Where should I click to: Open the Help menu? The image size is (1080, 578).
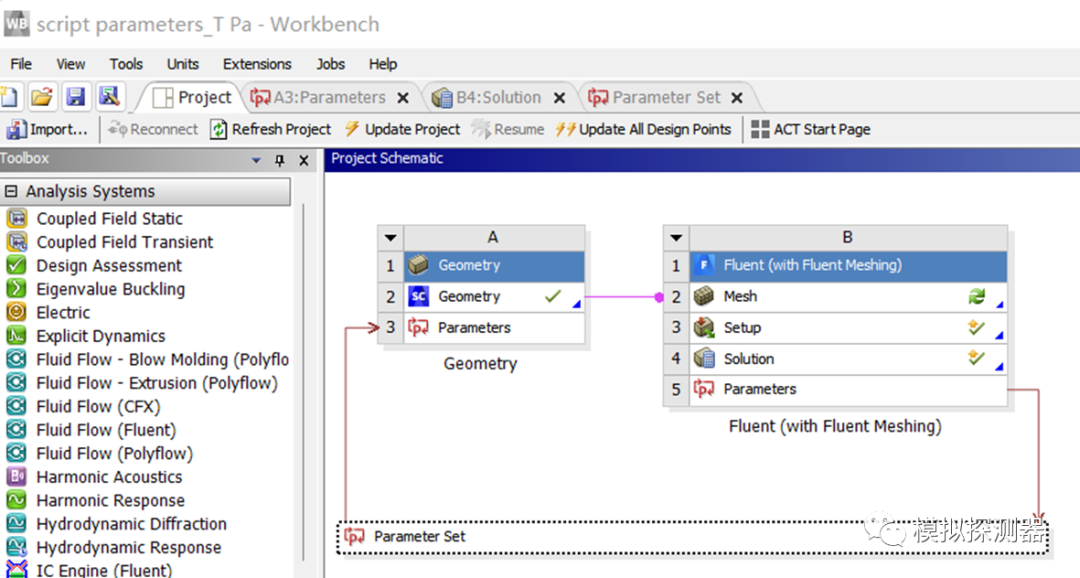383,64
